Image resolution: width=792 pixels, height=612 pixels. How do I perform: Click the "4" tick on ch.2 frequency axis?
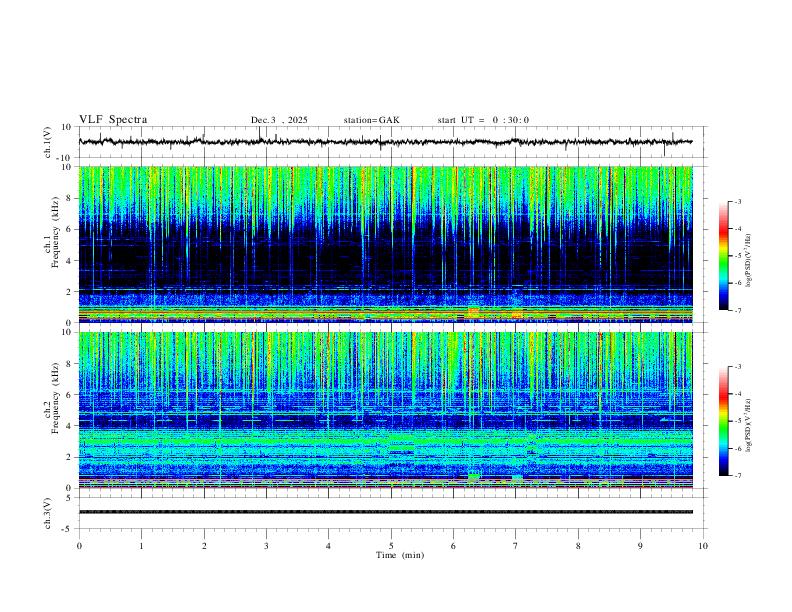pyautogui.click(x=70, y=426)
